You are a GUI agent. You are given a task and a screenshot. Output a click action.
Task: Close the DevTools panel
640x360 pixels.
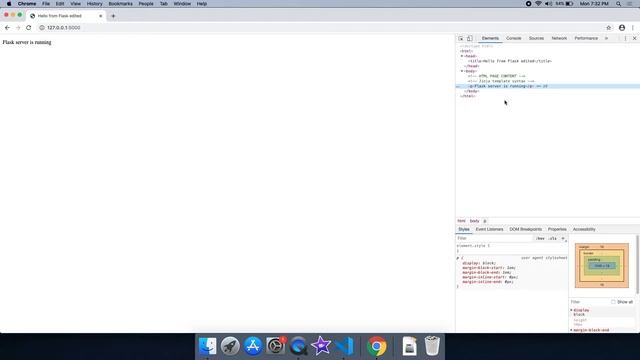(634, 38)
